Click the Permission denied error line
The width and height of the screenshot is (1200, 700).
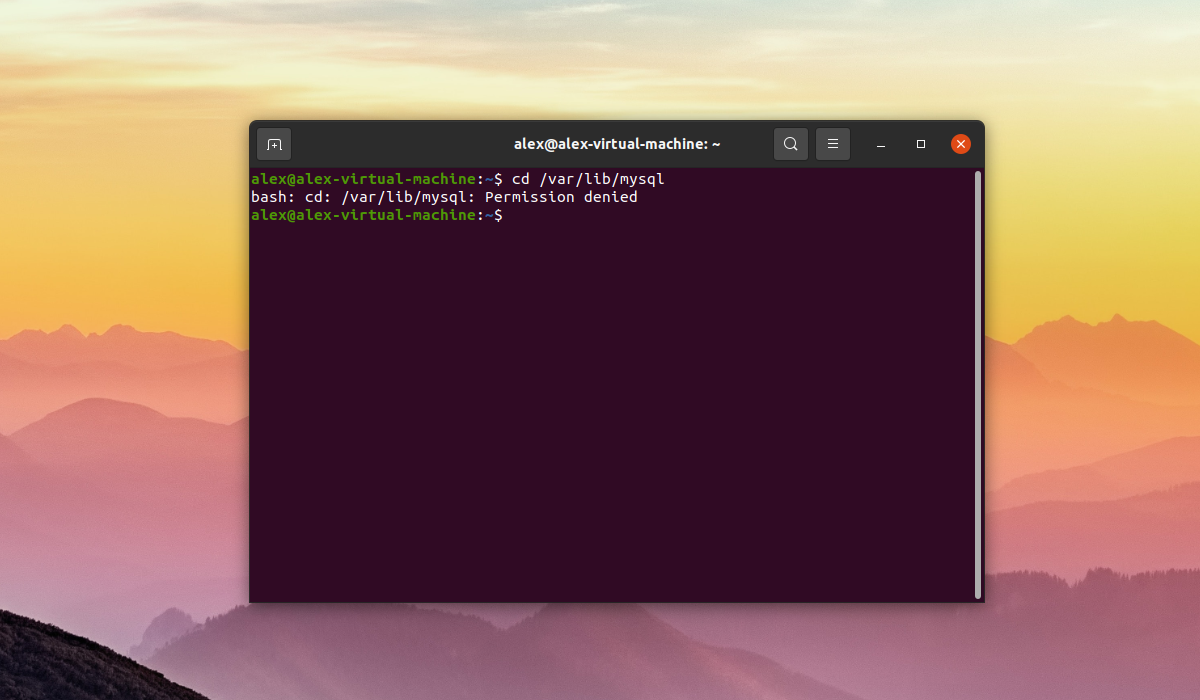[444, 197]
